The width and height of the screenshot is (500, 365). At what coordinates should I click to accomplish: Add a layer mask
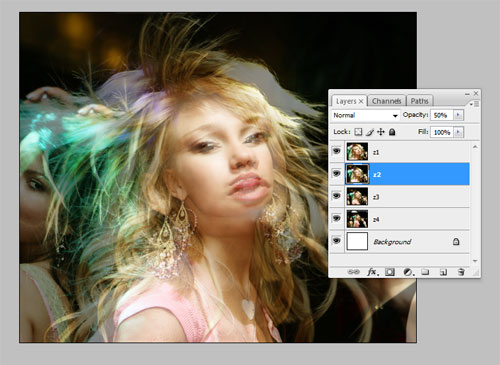(390, 272)
